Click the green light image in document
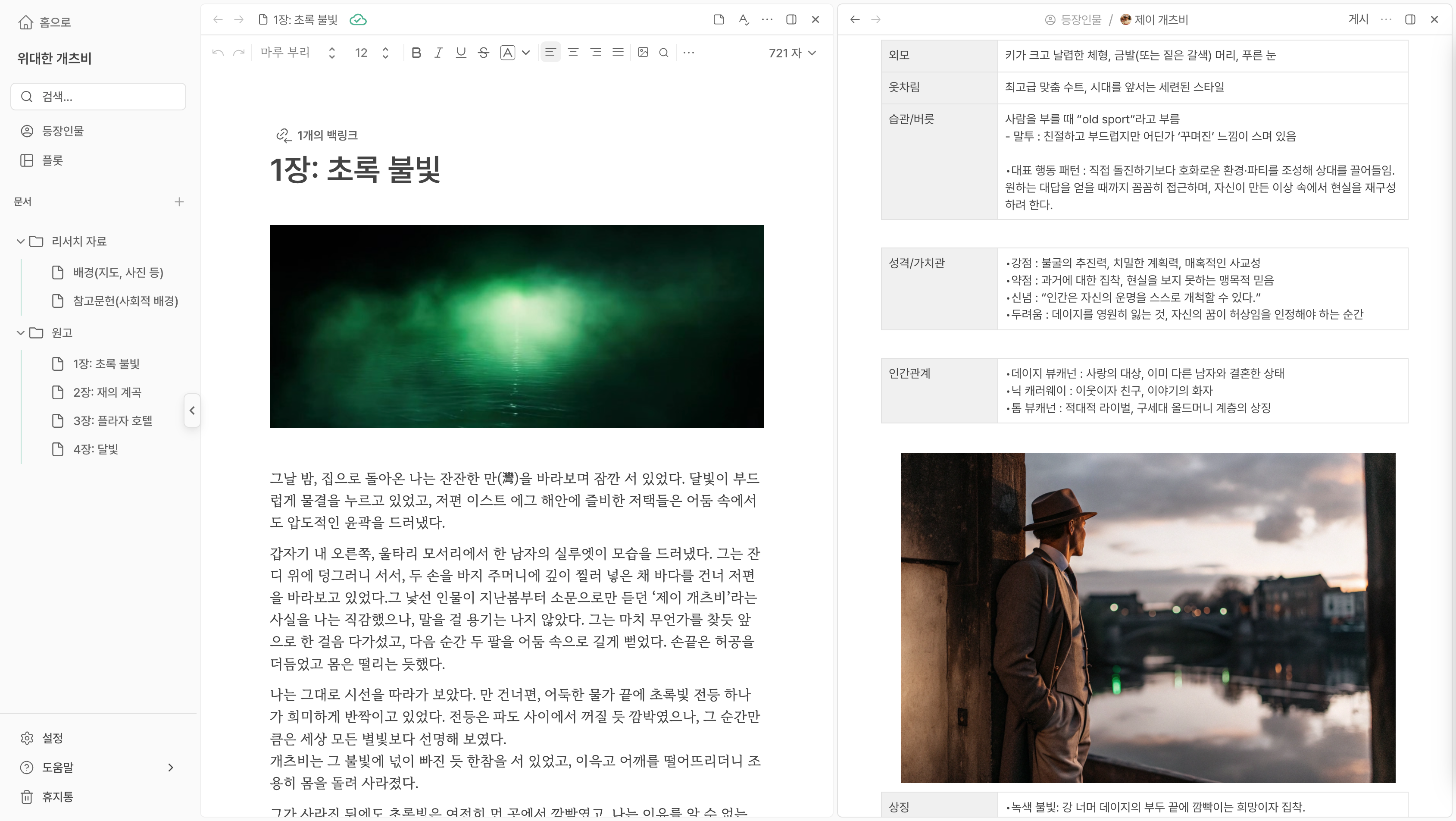 (517, 326)
